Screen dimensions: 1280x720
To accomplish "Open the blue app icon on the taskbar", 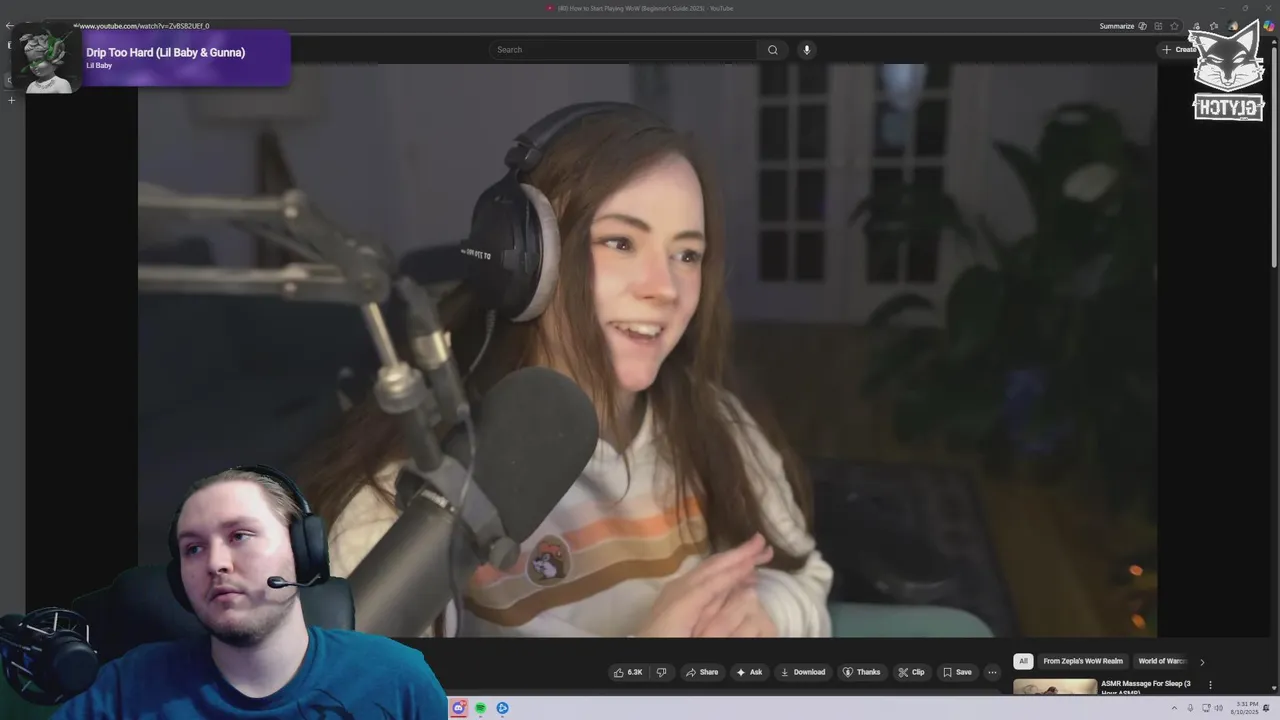I will (503, 708).
